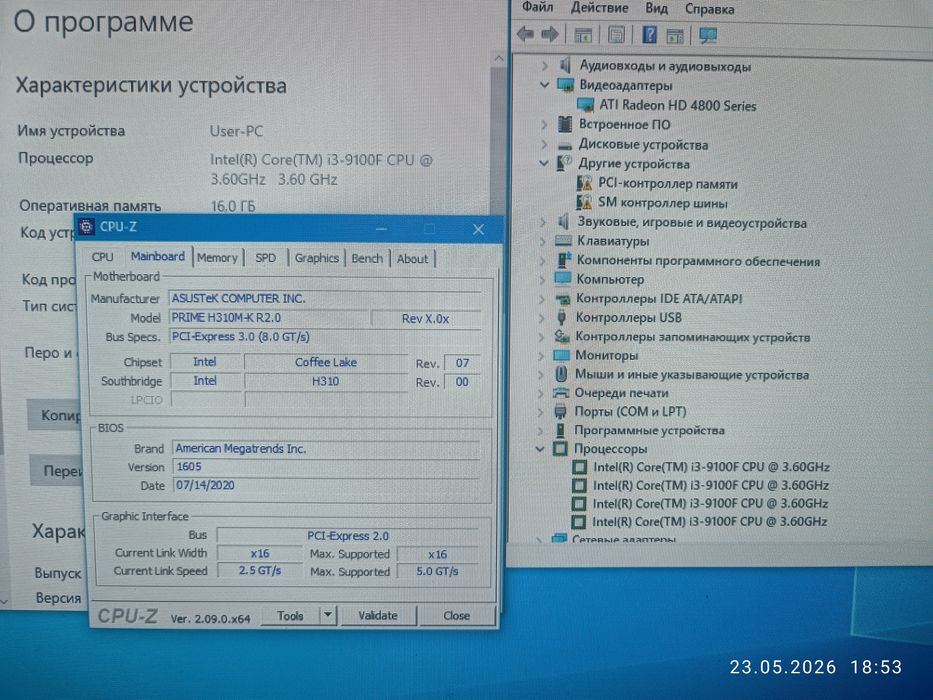The image size is (933, 700).
Task: Open the Справка menu
Action: (x=709, y=9)
